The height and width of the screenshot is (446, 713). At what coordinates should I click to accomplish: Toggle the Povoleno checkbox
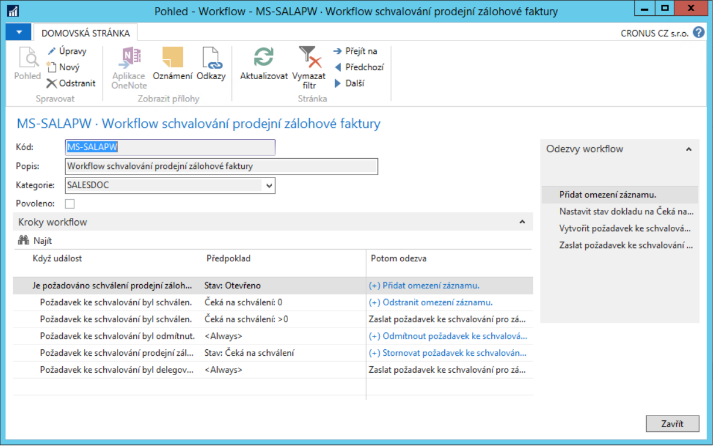coord(70,204)
